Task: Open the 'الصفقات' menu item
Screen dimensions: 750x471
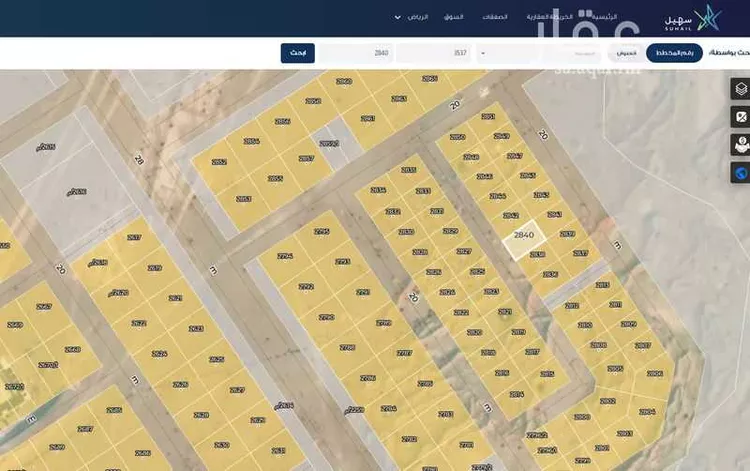Action: point(494,18)
